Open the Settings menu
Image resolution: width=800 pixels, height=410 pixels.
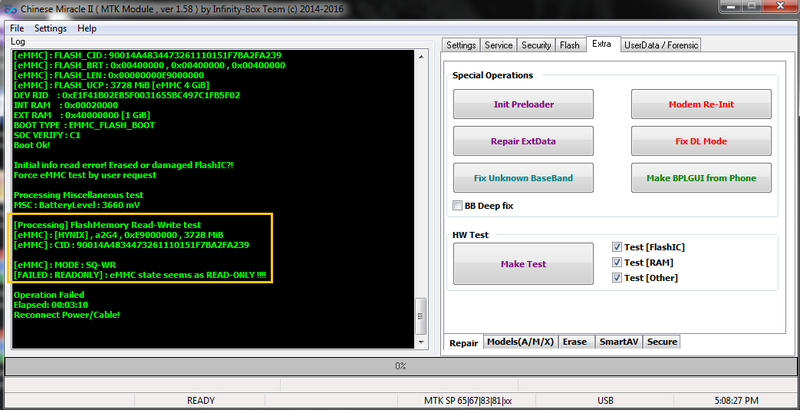[50, 28]
